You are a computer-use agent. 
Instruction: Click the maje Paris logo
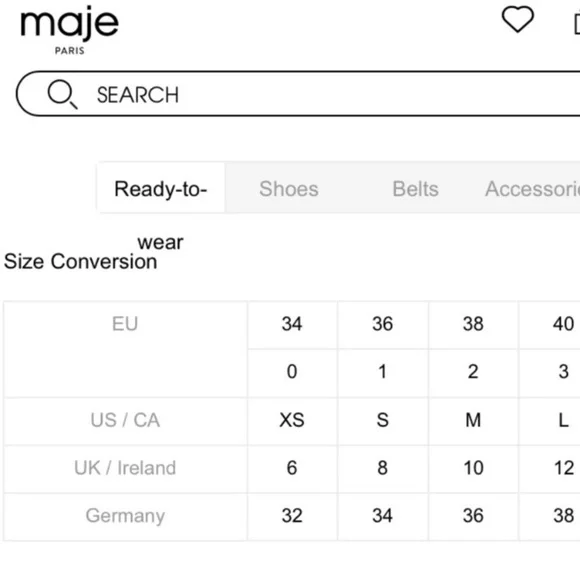click(70, 30)
